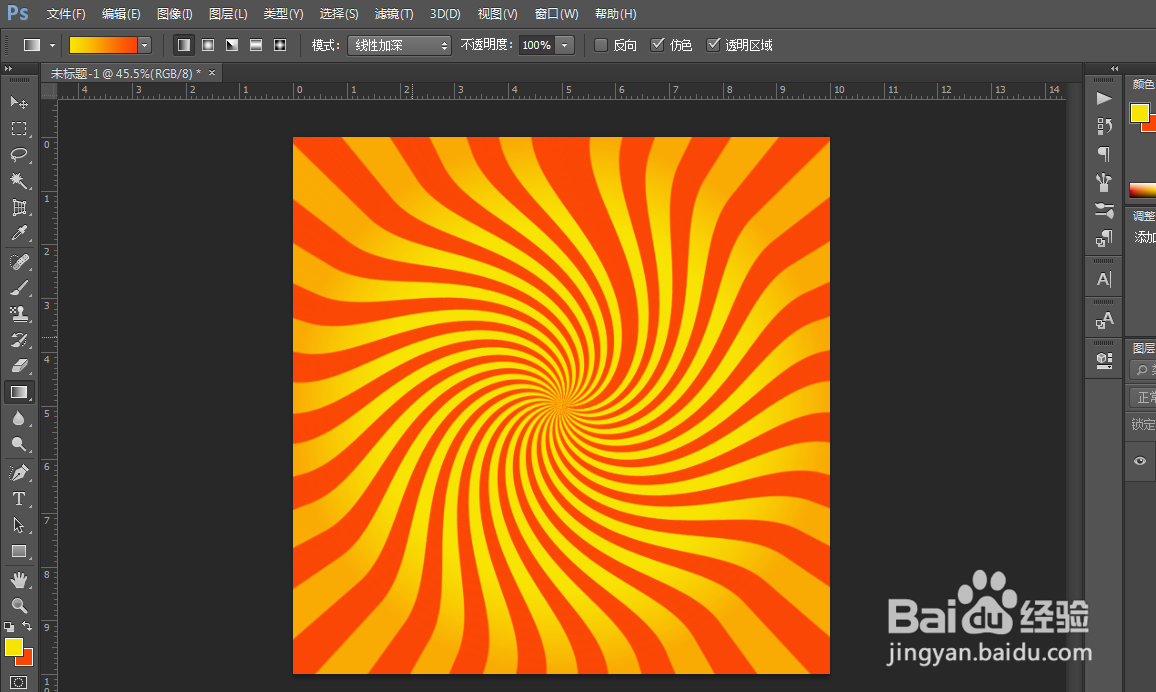The height and width of the screenshot is (692, 1156).
Task: Click the gradient preview to edit gradient
Action: 103,45
